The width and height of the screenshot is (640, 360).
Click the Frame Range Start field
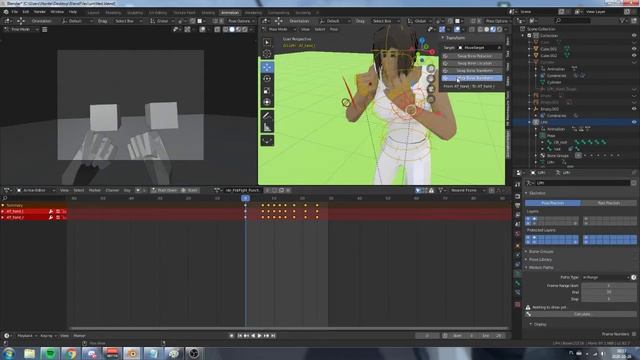pyautogui.click(x=609, y=285)
